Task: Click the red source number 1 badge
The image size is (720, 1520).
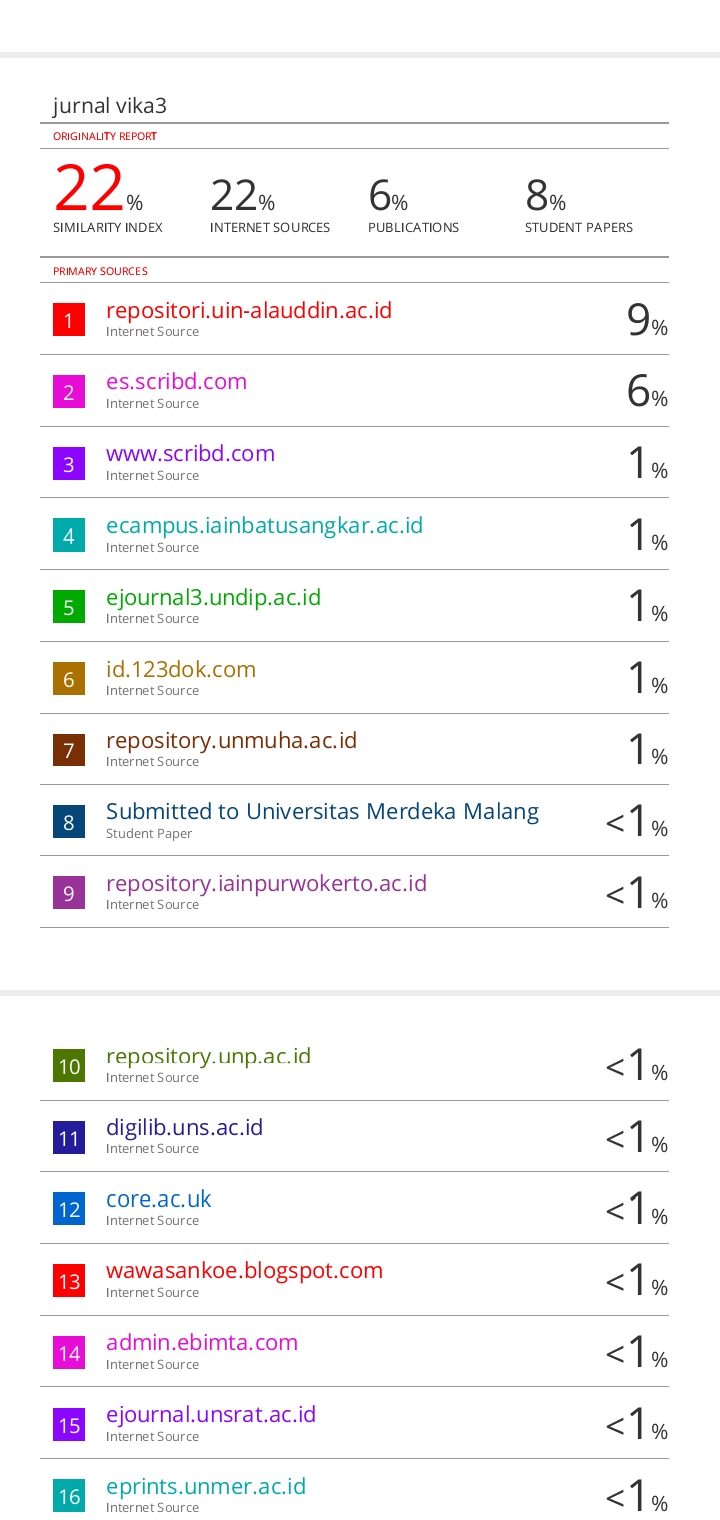Action: pyautogui.click(x=69, y=319)
